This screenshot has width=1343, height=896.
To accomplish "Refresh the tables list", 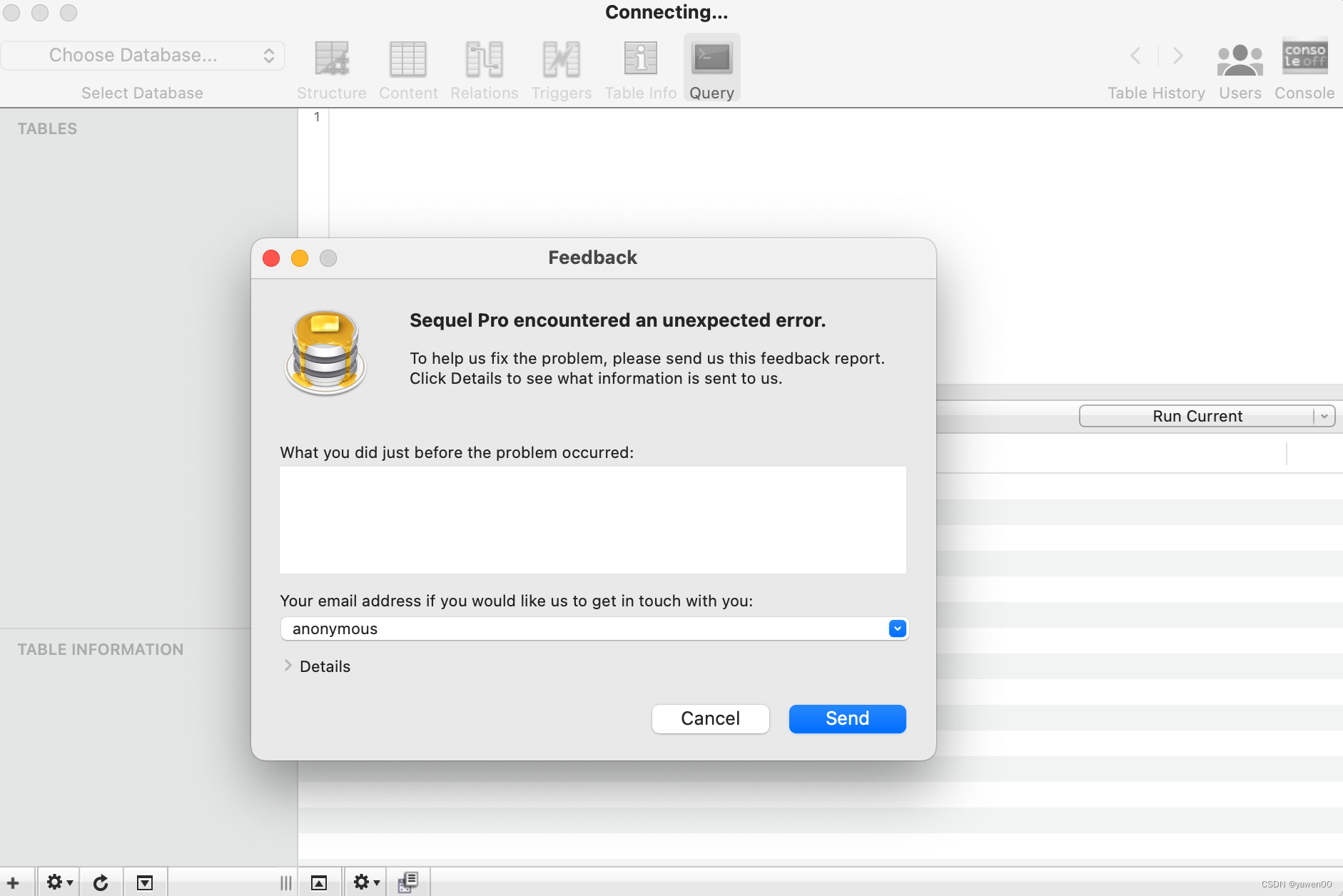I will [101, 883].
